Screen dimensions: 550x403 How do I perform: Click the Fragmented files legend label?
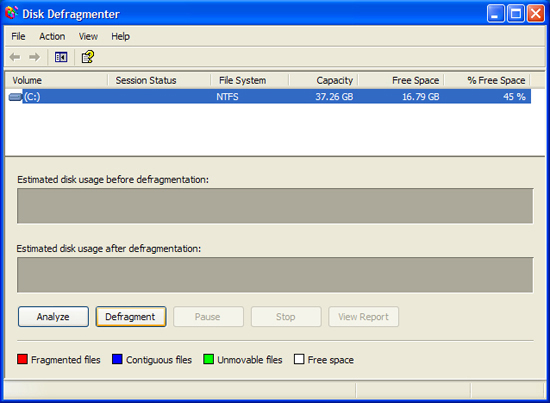click(x=66, y=360)
